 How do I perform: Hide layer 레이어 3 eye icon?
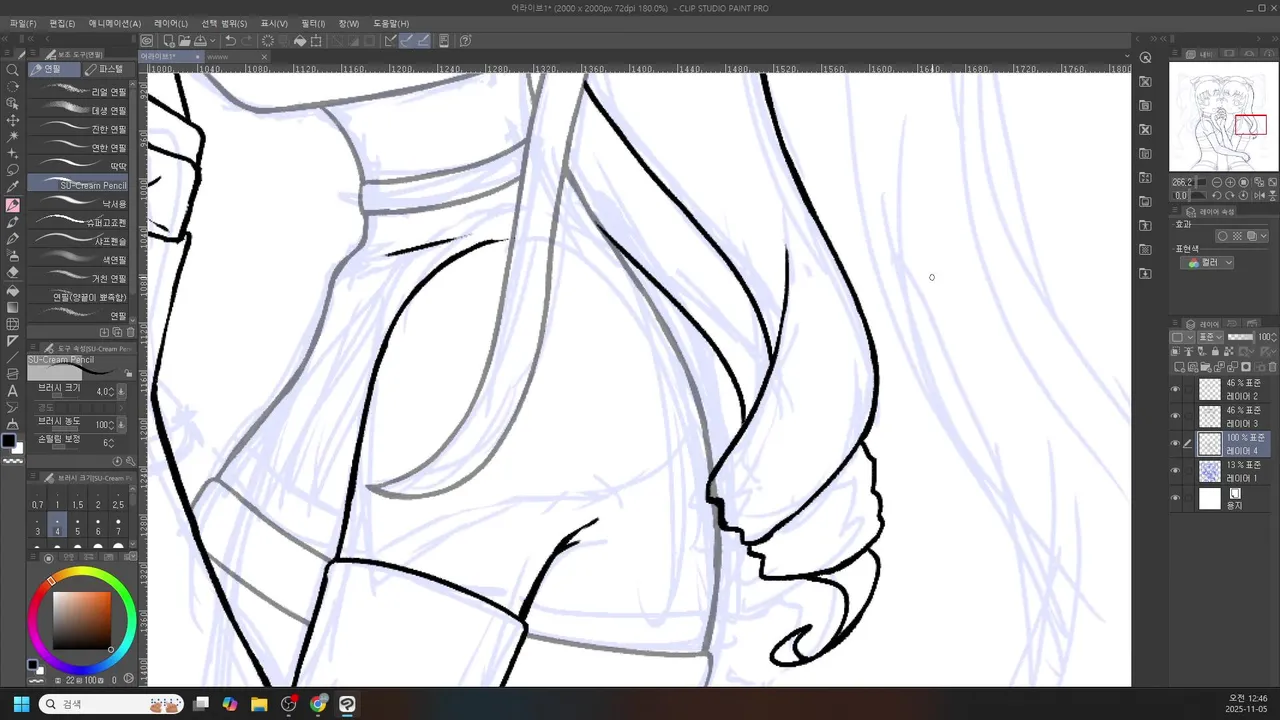tap(1175, 417)
